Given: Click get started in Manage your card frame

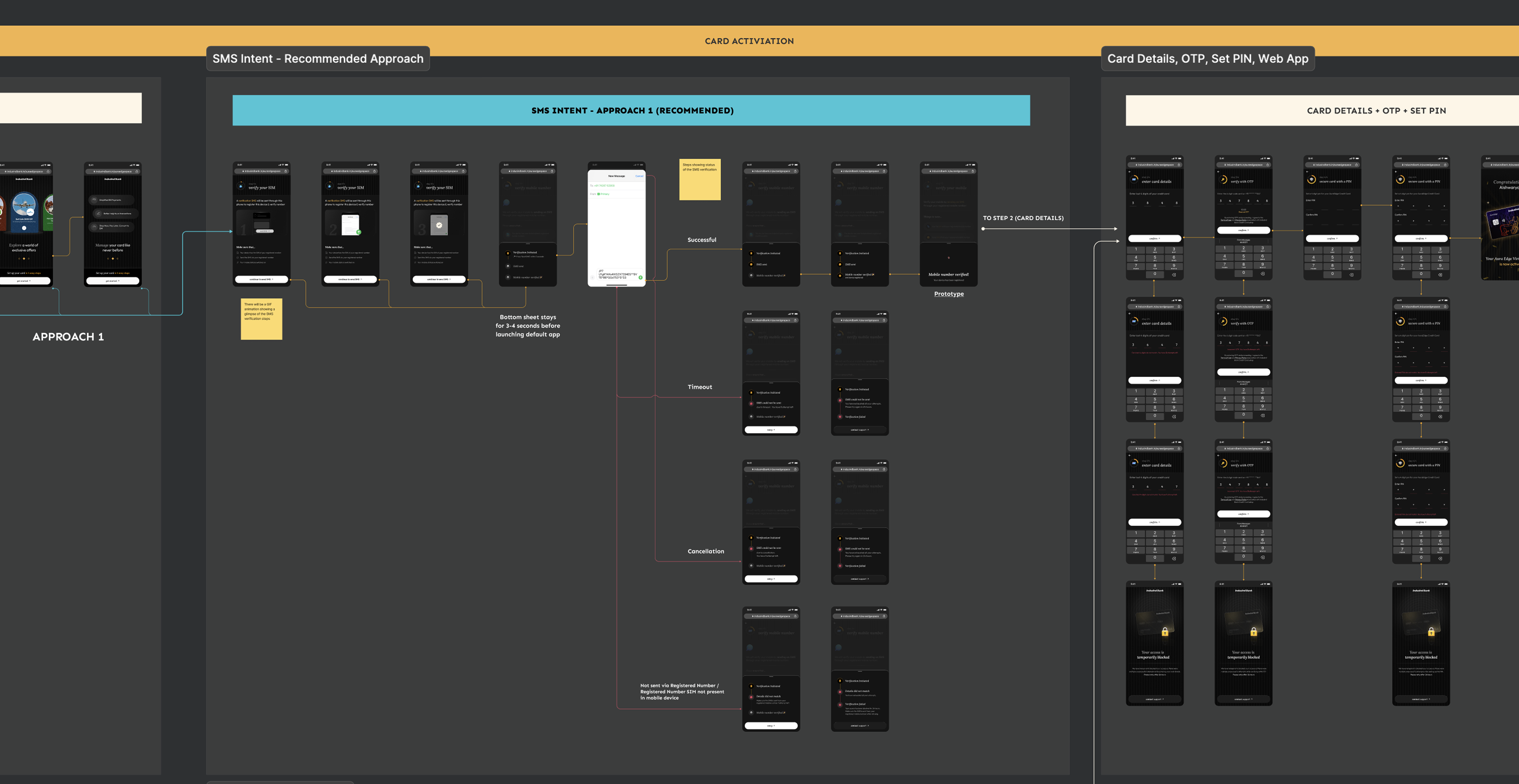Looking at the screenshot, I should coord(113,281).
